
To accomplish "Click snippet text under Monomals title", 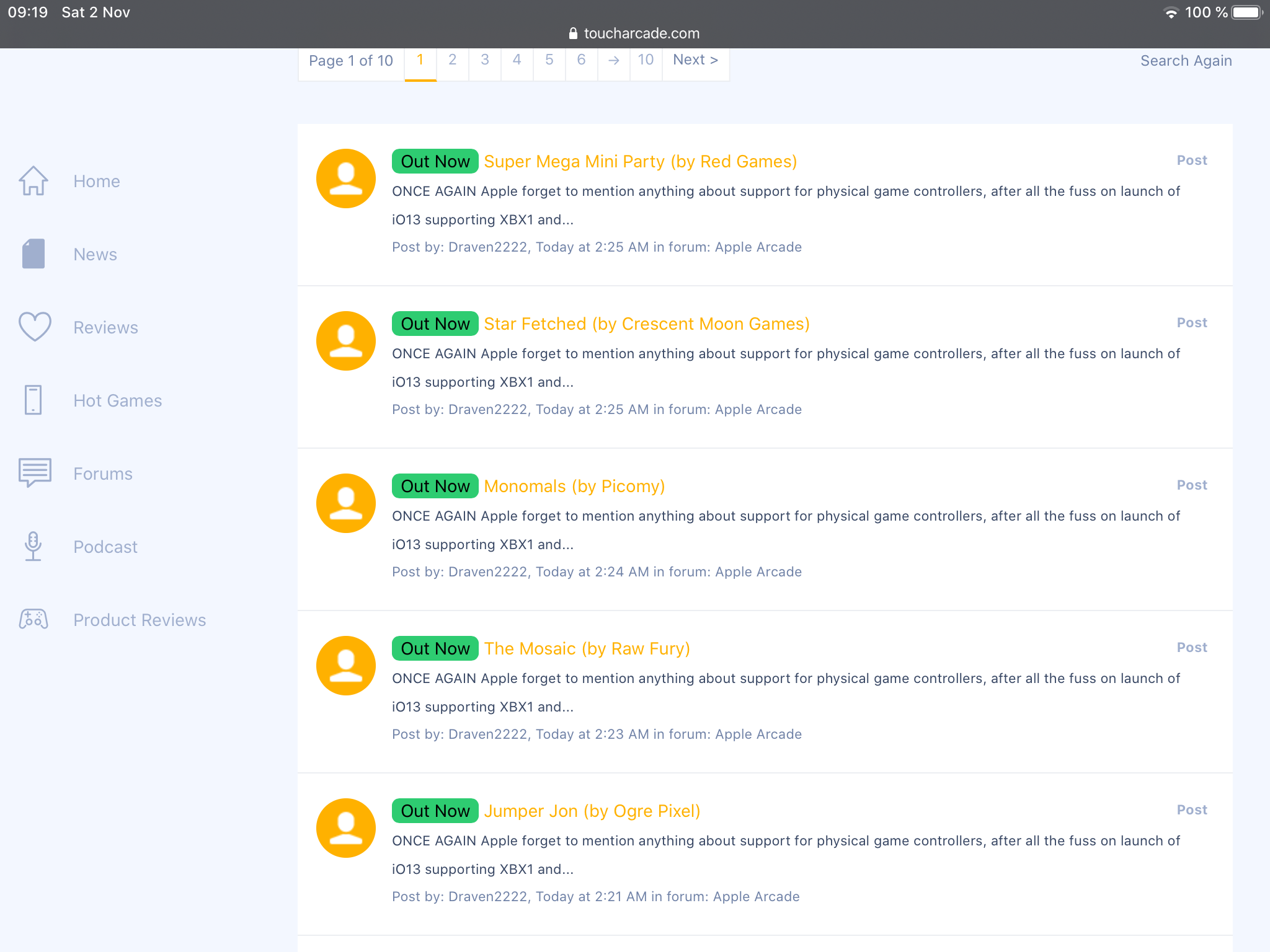I will [x=786, y=530].
